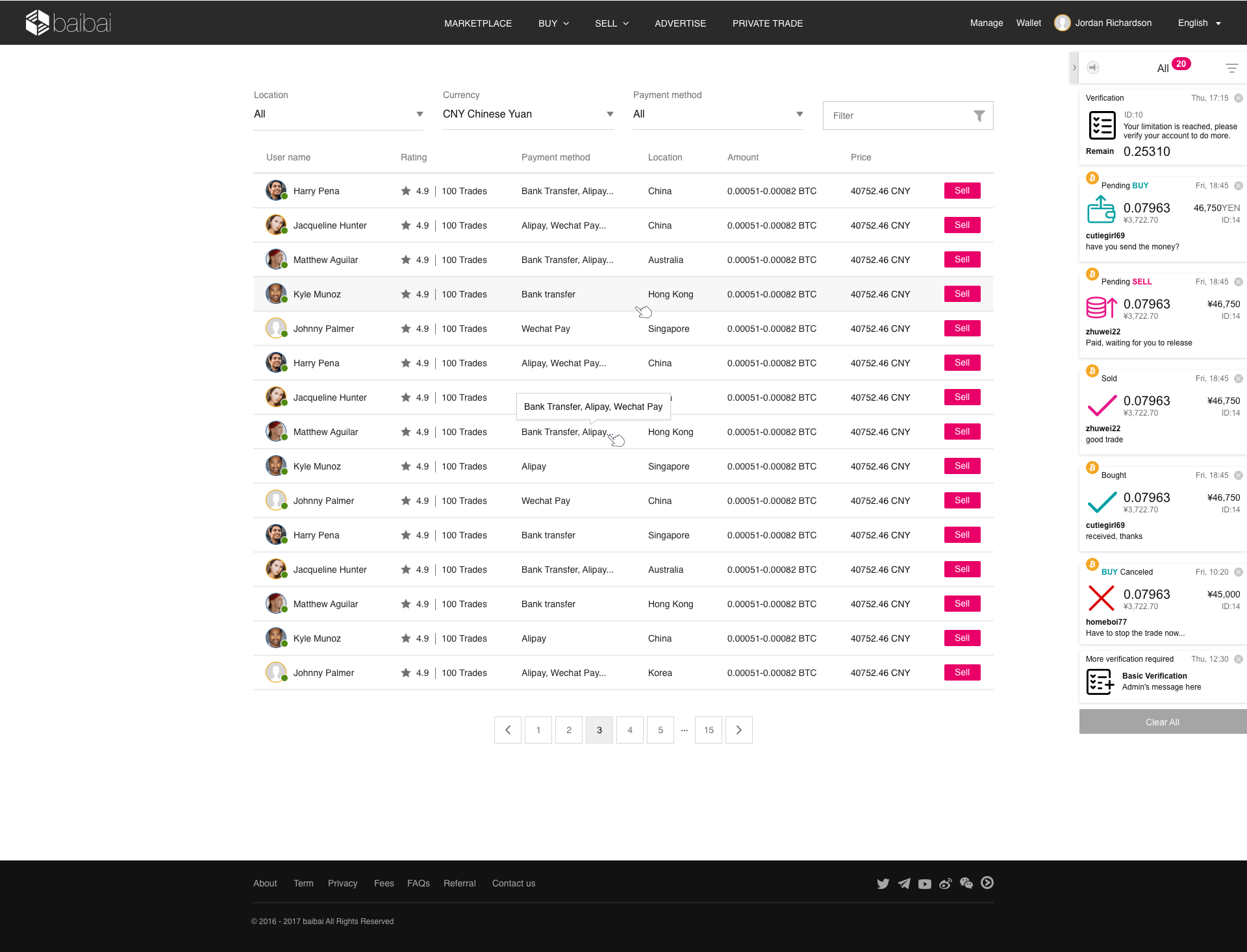Click the YouTube icon in footer
1247x952 pixels.
[x=925, y=884]
